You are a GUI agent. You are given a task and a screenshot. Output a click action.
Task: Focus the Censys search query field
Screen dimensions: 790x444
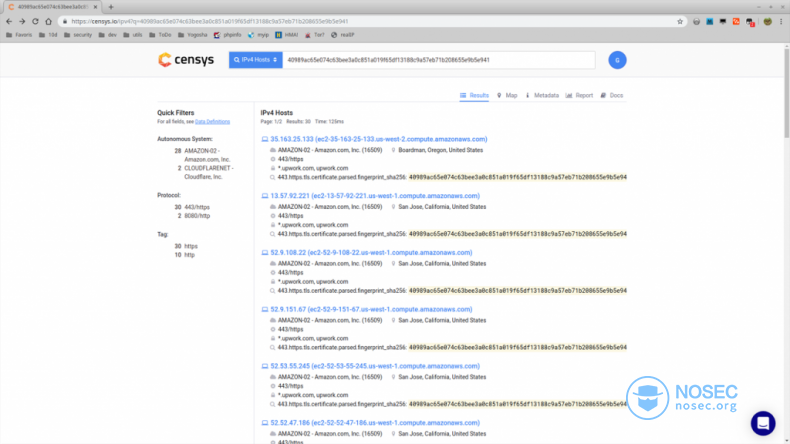click(x=438, y=60)
